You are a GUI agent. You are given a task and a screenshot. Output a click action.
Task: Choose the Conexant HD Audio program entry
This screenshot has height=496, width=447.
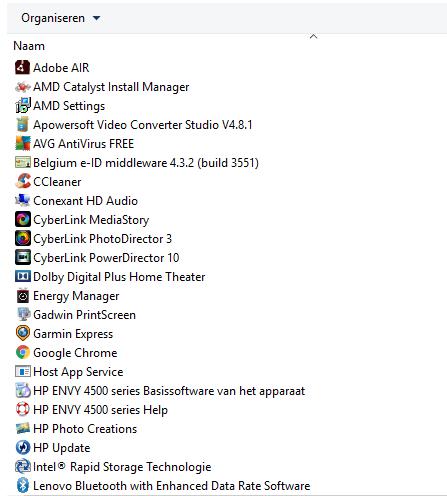click(x=85, y=201)
